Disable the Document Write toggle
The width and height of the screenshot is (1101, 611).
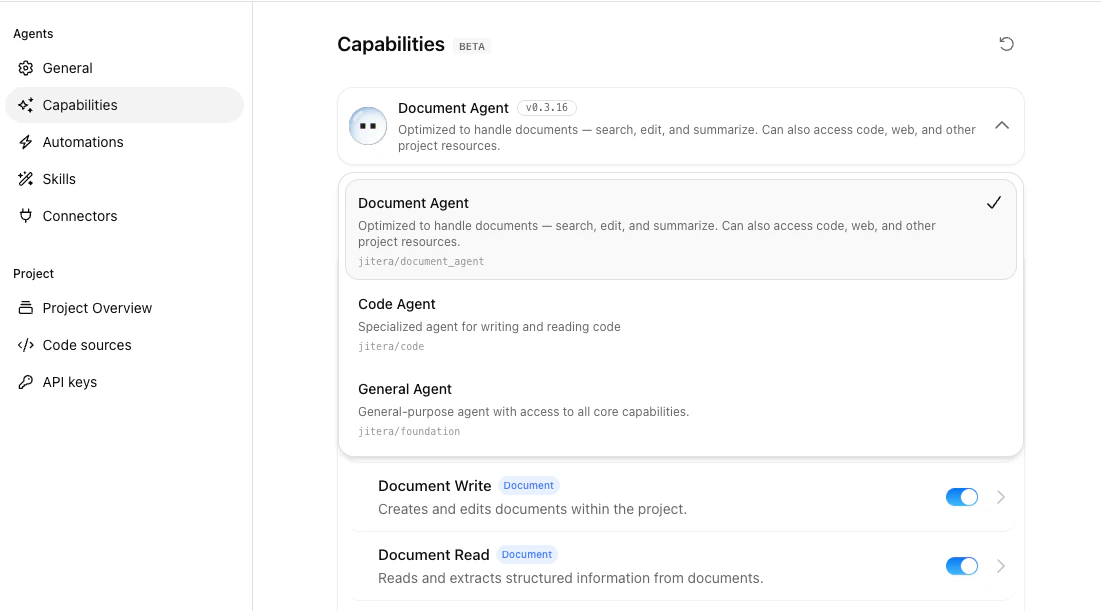pos(961,497)
